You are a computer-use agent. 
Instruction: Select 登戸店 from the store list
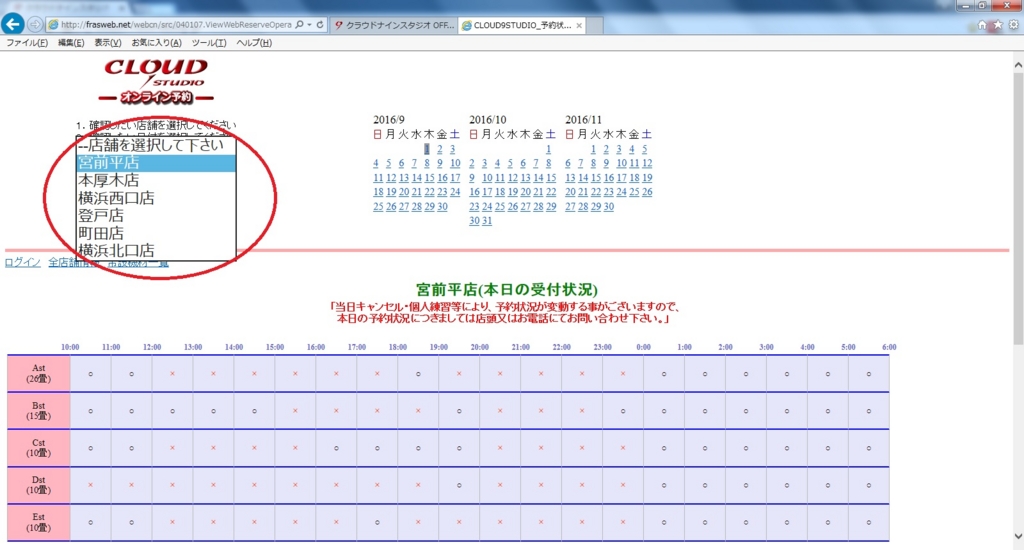[156, 216]
